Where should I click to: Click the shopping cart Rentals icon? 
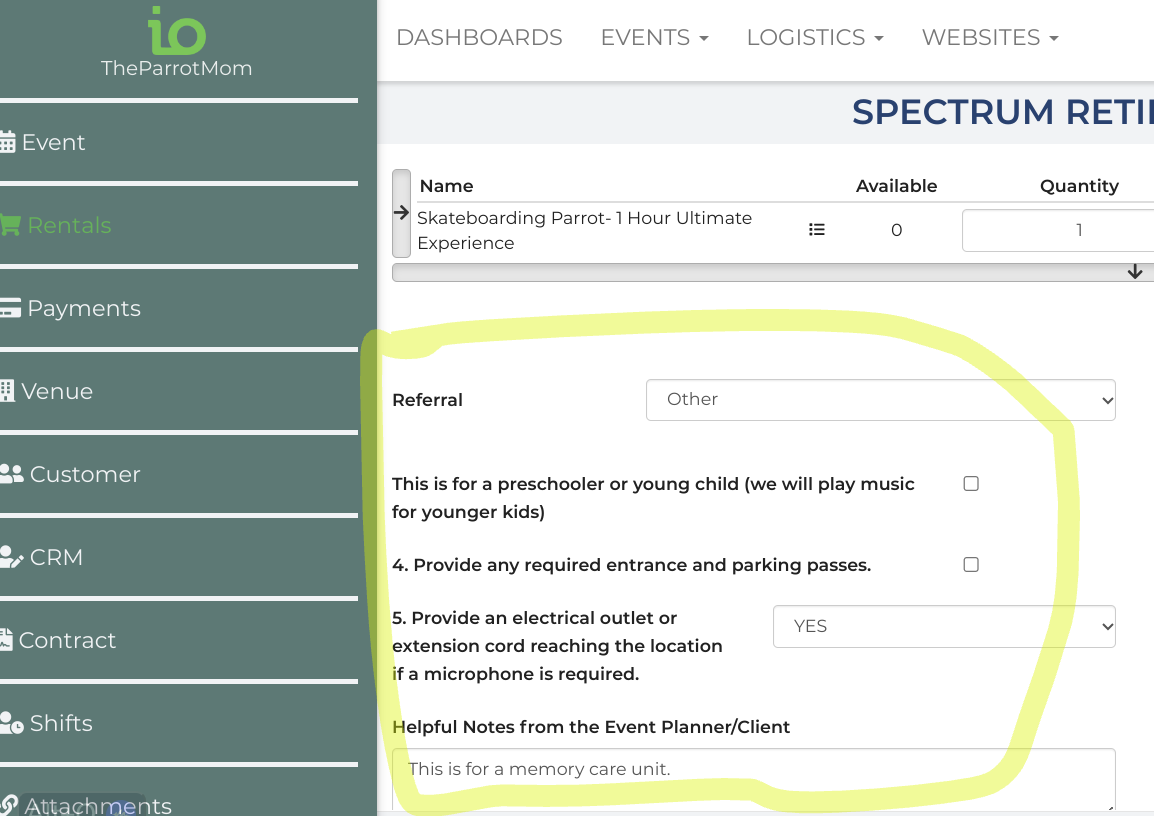10,226
